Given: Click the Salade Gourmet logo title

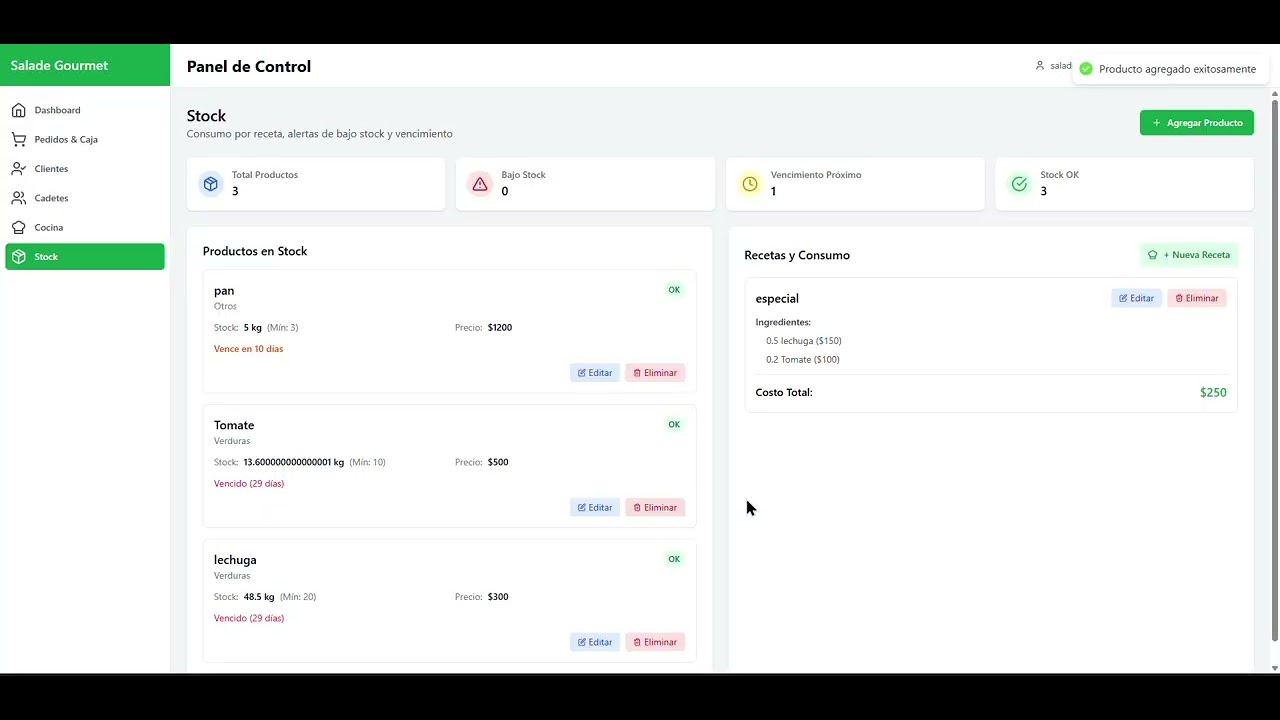Looking at the screenshot, I should click(x=59, y=66).
